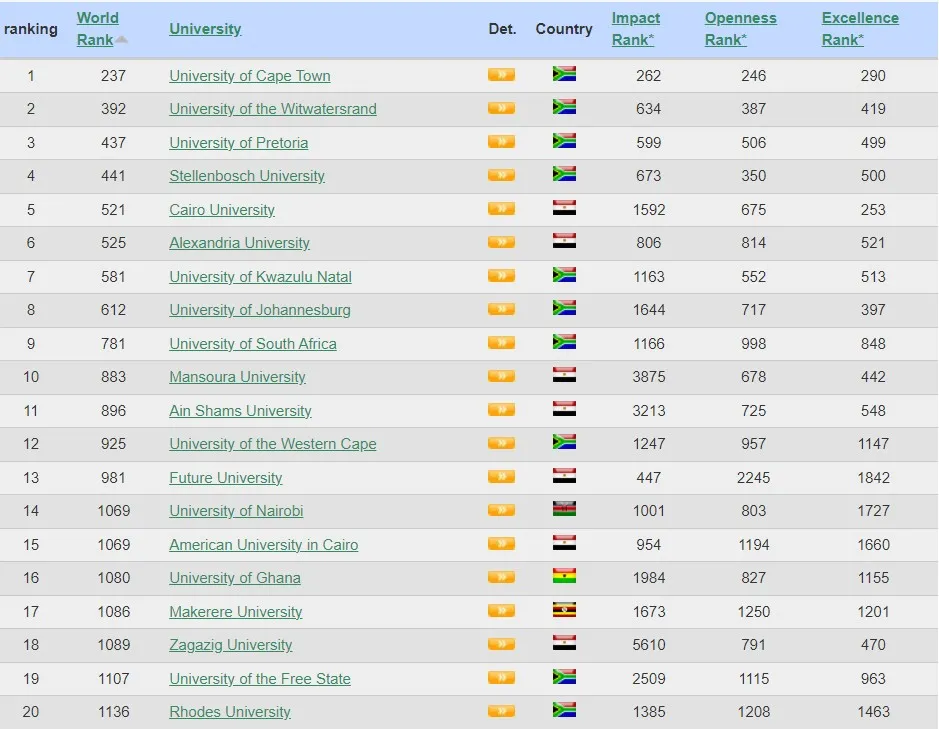Open details icon for Mansoura University
The width and height of the screenshot is (939, 729).
[501, 376]
